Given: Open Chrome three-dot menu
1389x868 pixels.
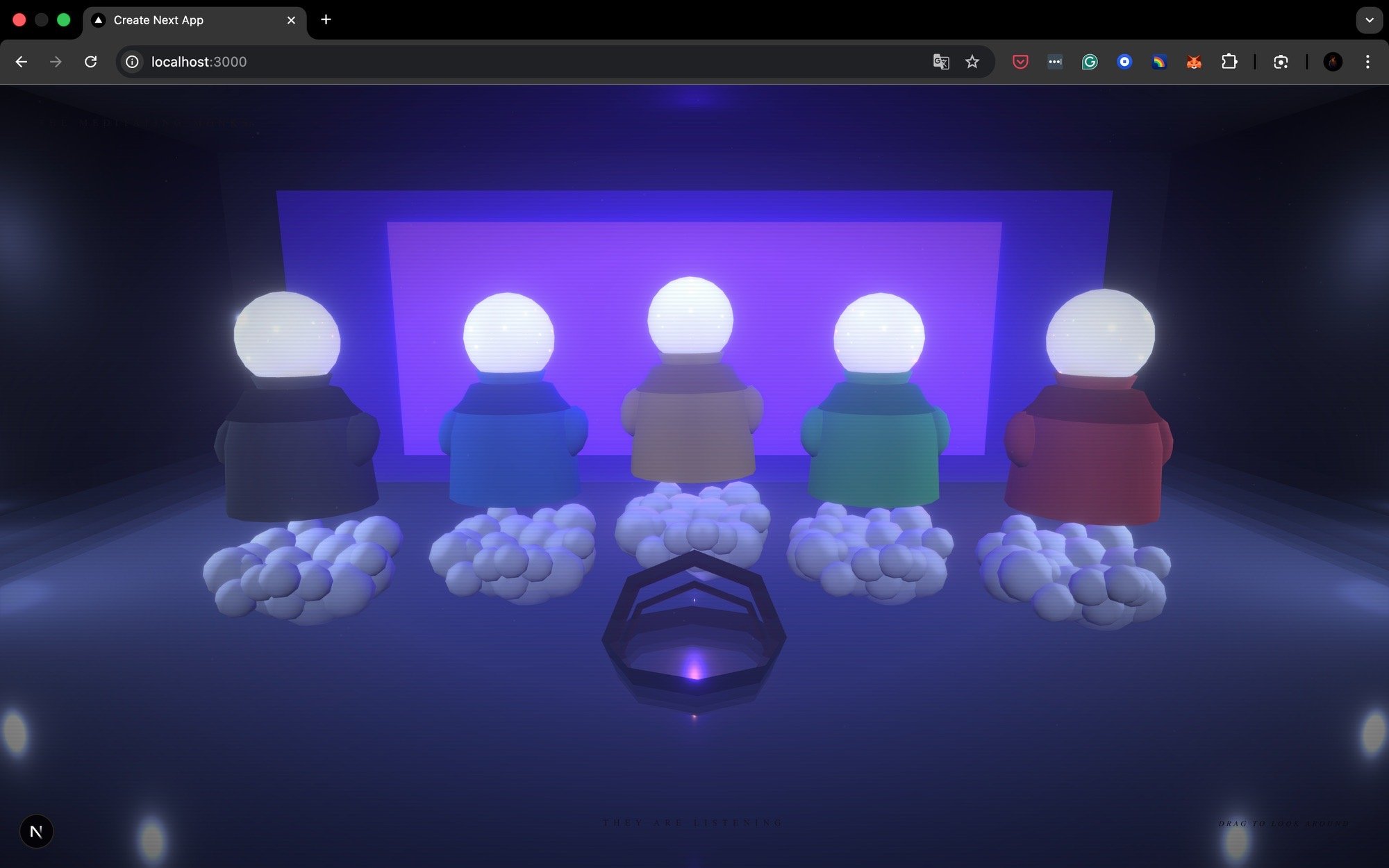Looking at the screenshot, I should click(x=1367, y=62).
